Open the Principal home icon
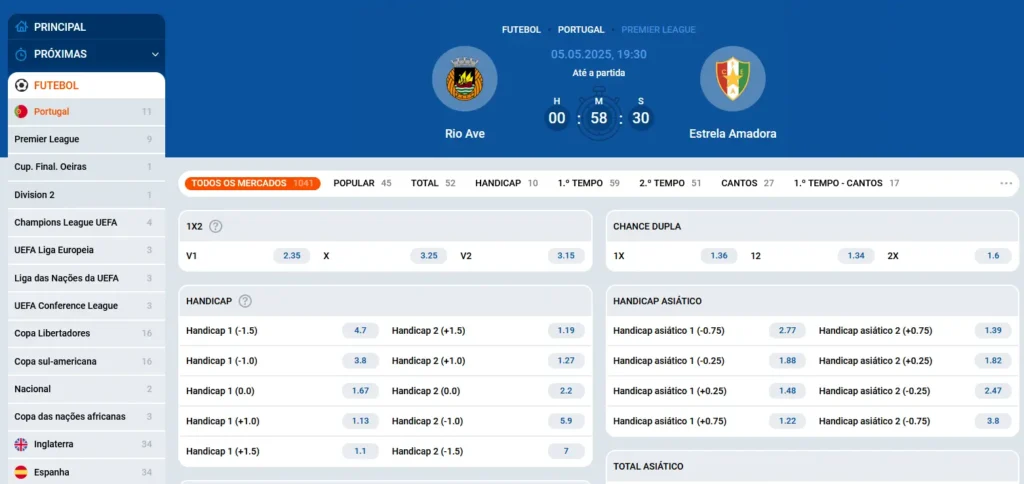 [x=22, y=27]
